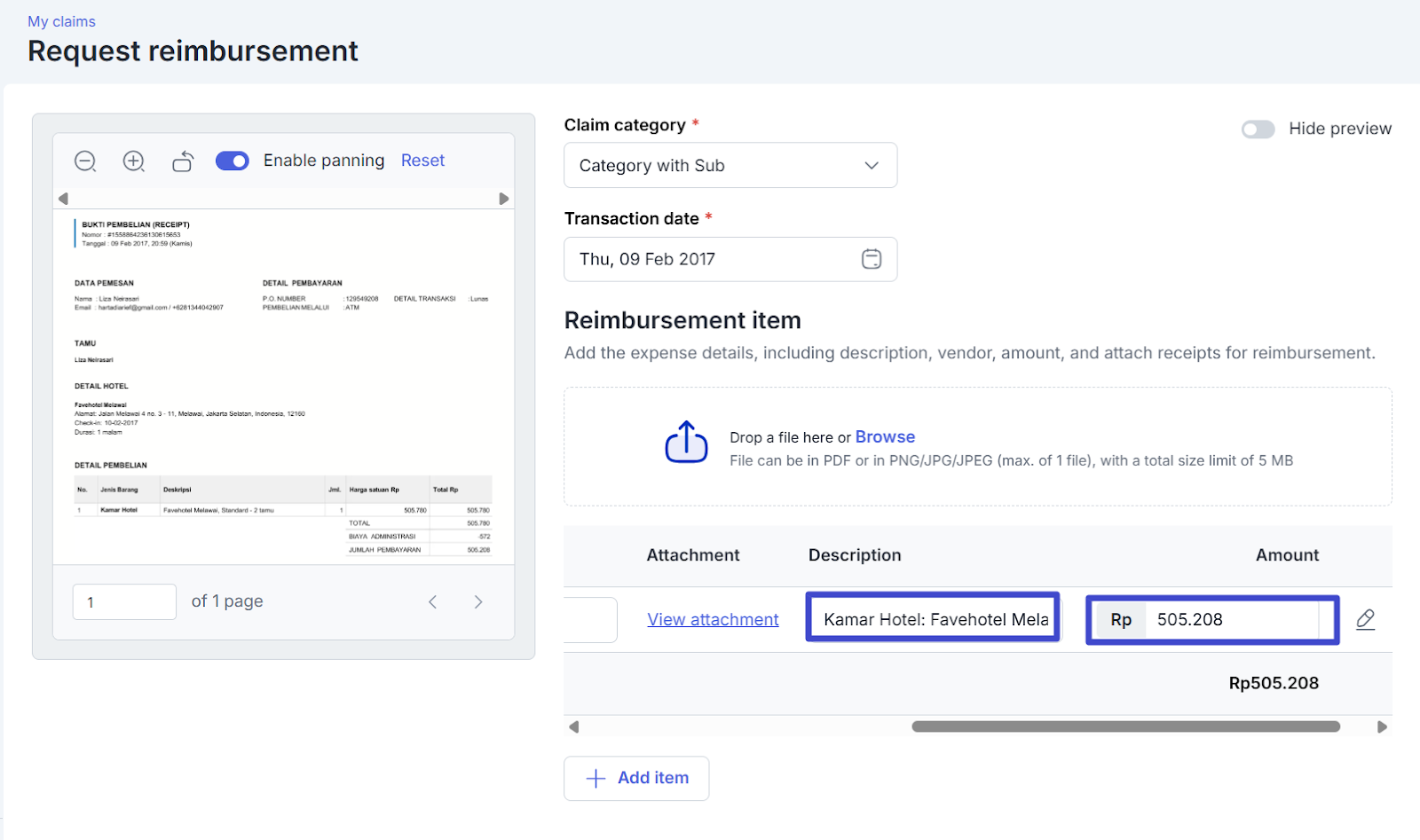
Task: Toggle the Hide preview switch
Action: click(1258, 130)
